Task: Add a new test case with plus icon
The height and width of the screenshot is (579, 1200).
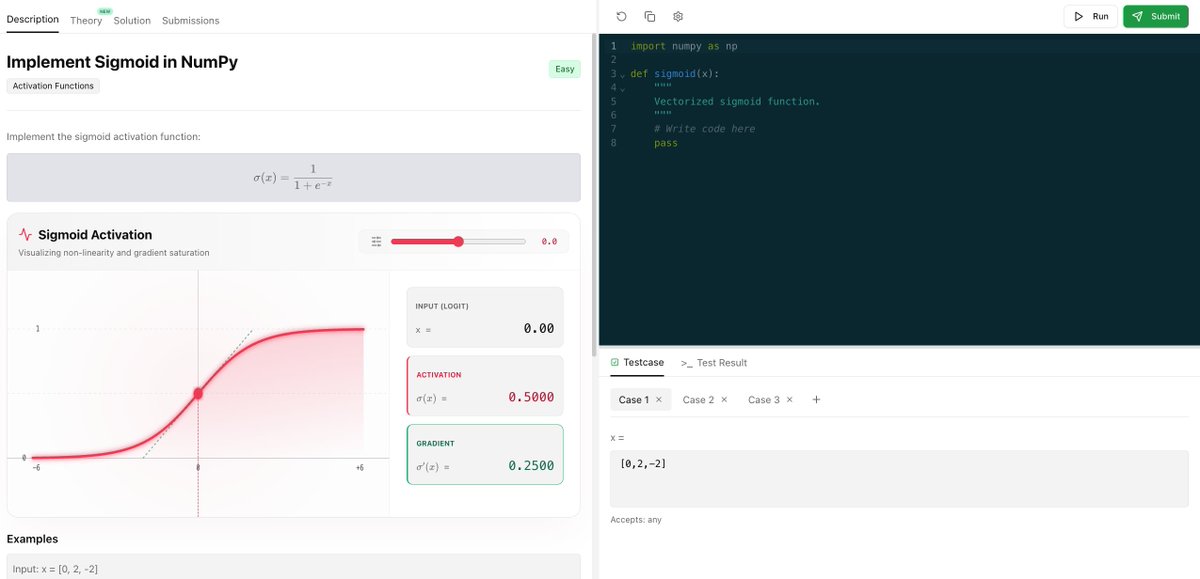Action: [x=816, y=400]
